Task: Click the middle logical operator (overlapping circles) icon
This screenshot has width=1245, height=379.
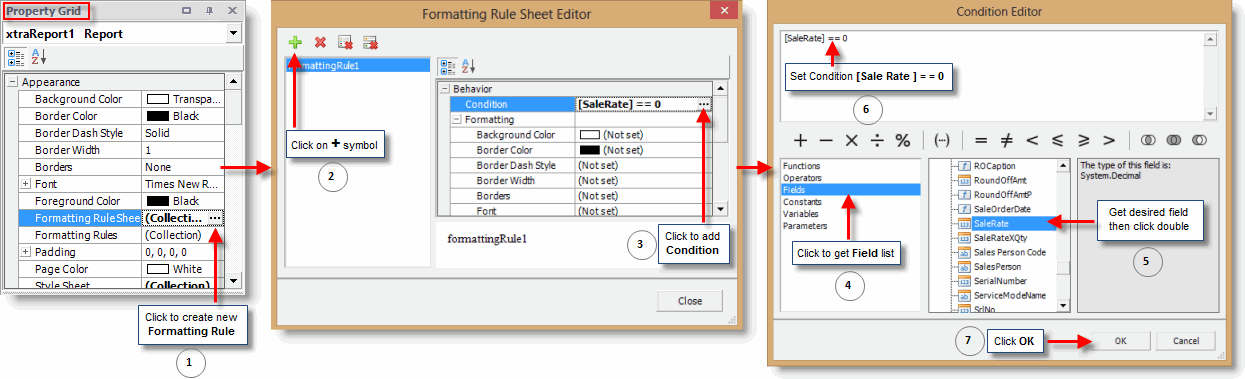Action: 1173,139
